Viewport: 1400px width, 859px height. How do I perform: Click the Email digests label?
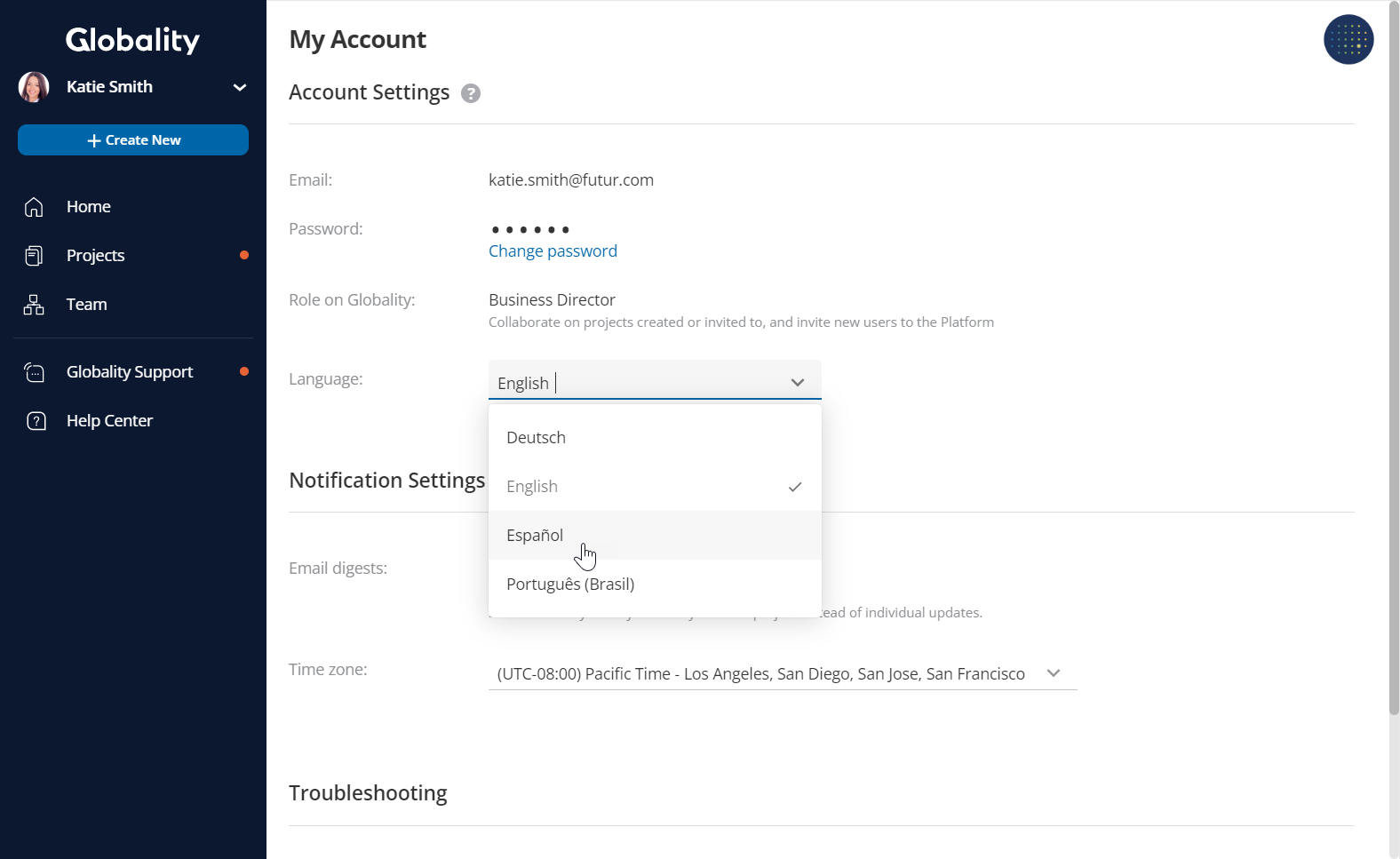tap(338, 569)
